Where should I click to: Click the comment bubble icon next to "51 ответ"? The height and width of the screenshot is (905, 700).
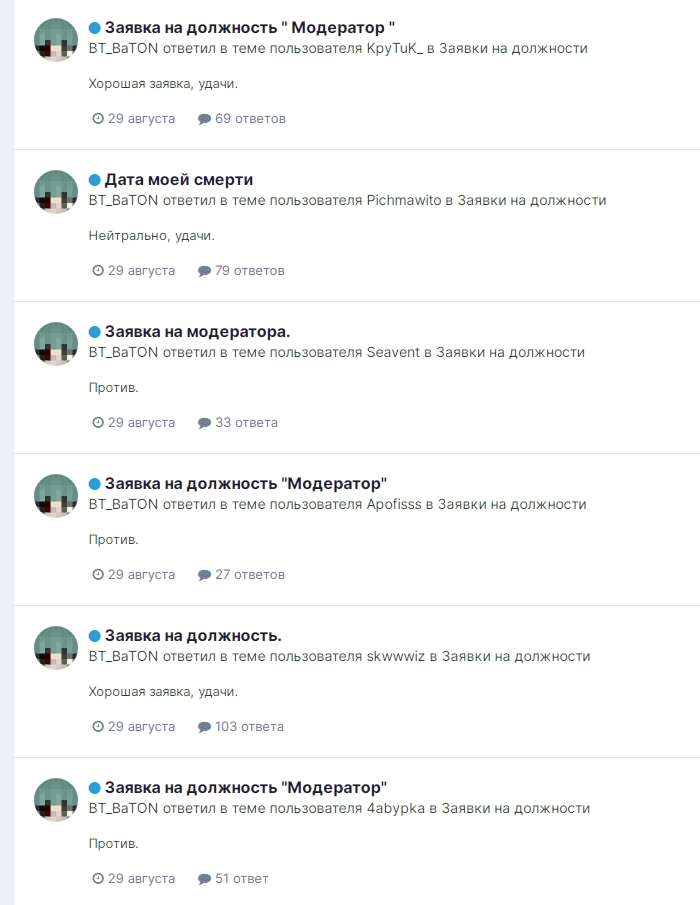coord(204,878)
